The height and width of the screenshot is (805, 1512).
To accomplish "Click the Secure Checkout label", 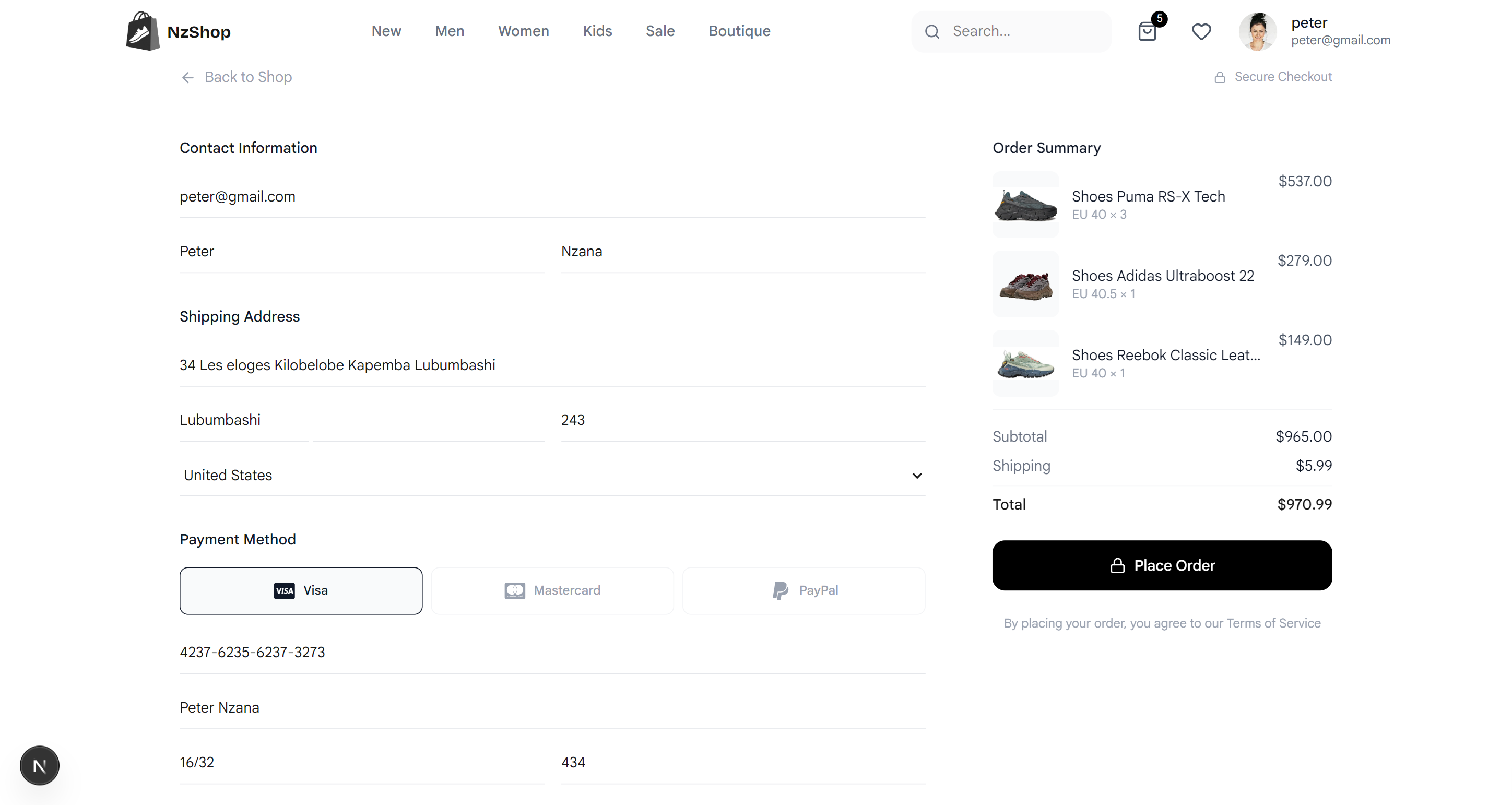I will 1283,77.
